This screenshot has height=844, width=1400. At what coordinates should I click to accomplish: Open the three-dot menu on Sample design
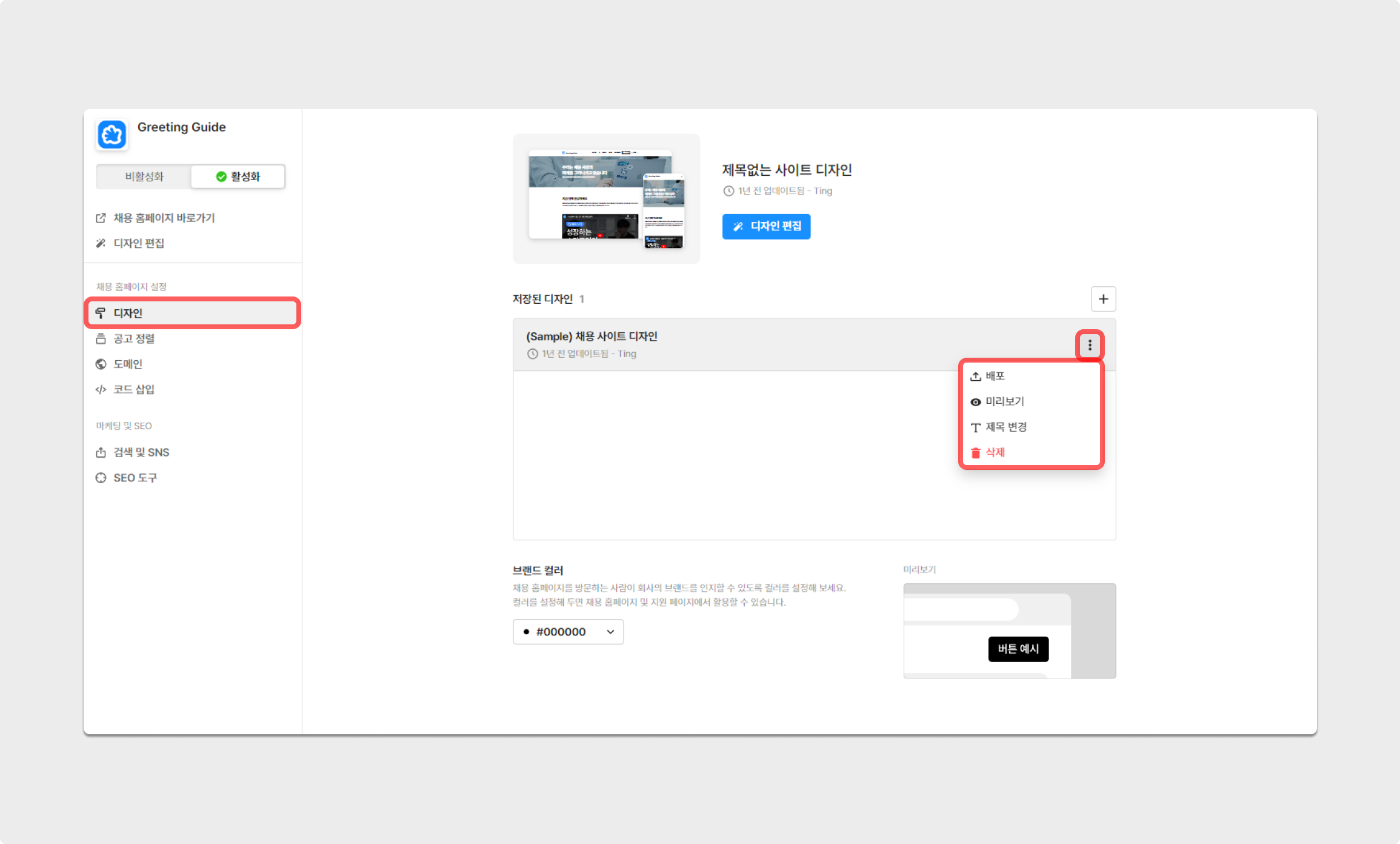pyautogui.click(x=1090, y=345)
